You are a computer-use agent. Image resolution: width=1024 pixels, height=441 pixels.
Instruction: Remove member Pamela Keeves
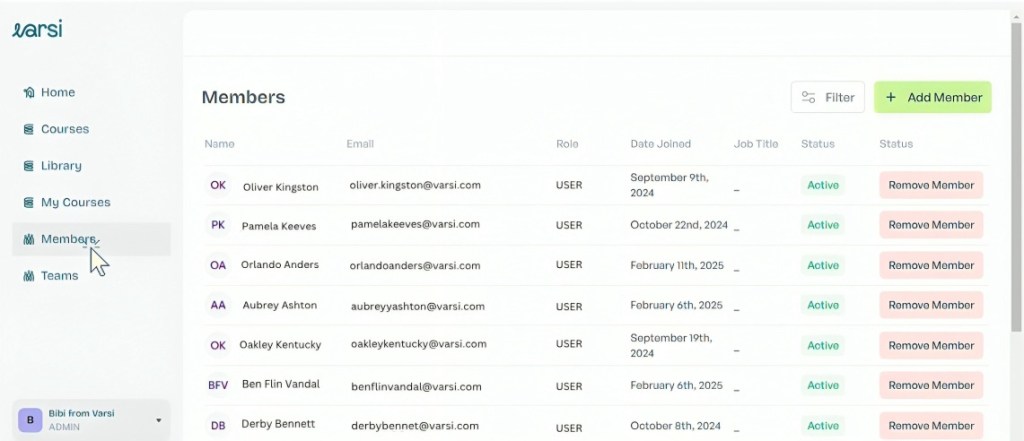click(931, 225)
